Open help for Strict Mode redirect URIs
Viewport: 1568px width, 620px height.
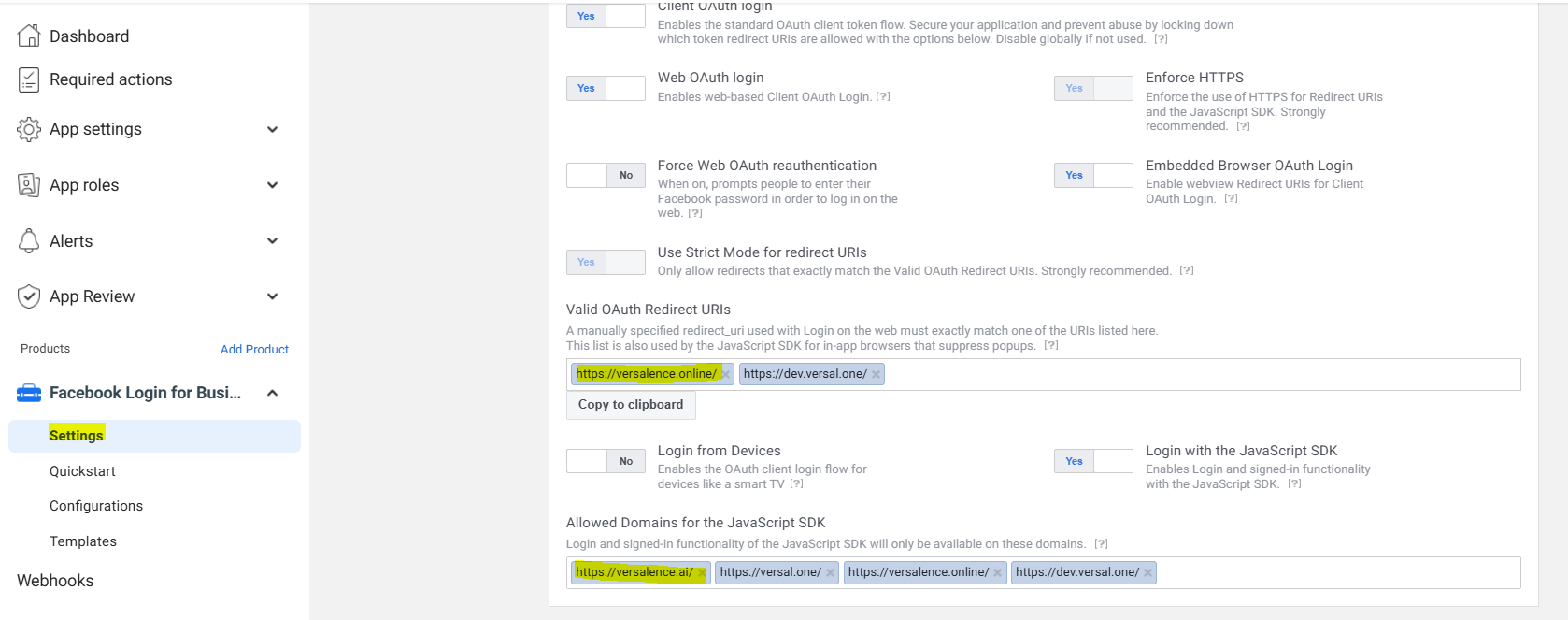1187,270
